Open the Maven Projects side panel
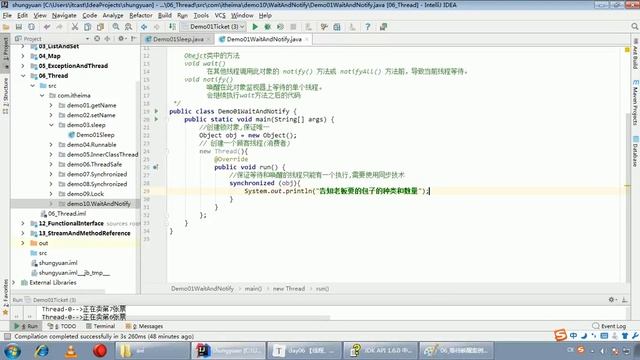 coord(636,103)
